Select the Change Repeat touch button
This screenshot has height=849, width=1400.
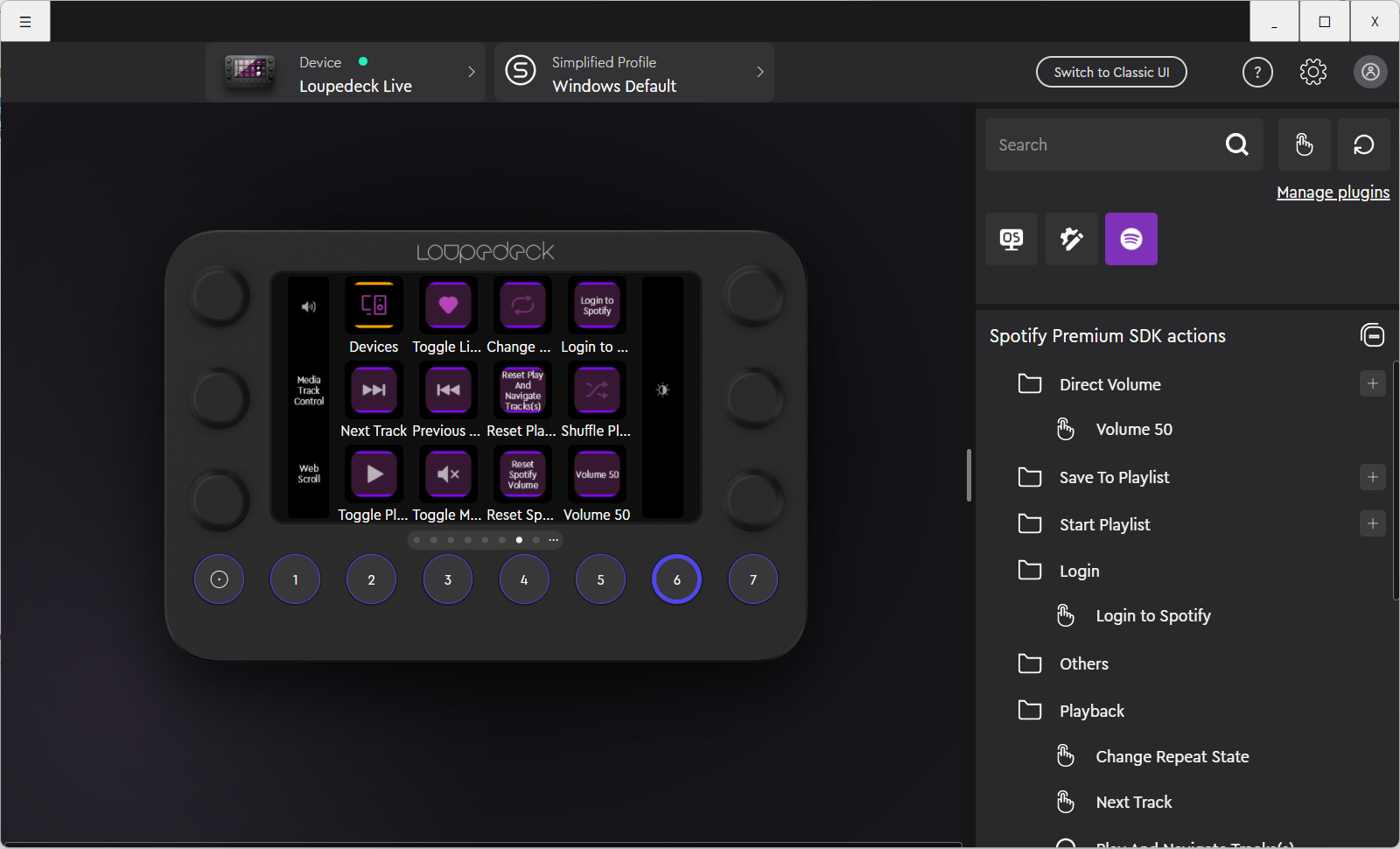522,305
